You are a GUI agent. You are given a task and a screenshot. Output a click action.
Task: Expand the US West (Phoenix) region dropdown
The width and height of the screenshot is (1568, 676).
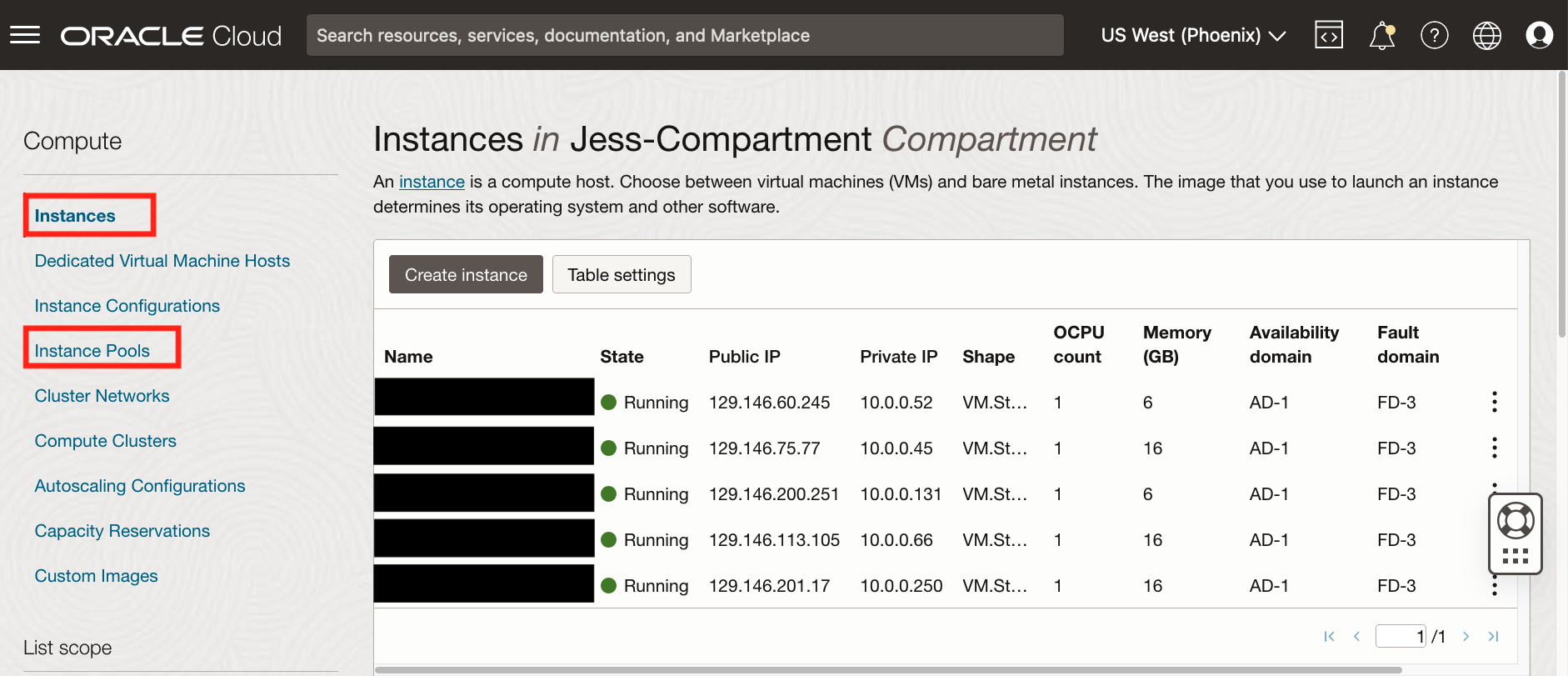tap(1192, 35)
